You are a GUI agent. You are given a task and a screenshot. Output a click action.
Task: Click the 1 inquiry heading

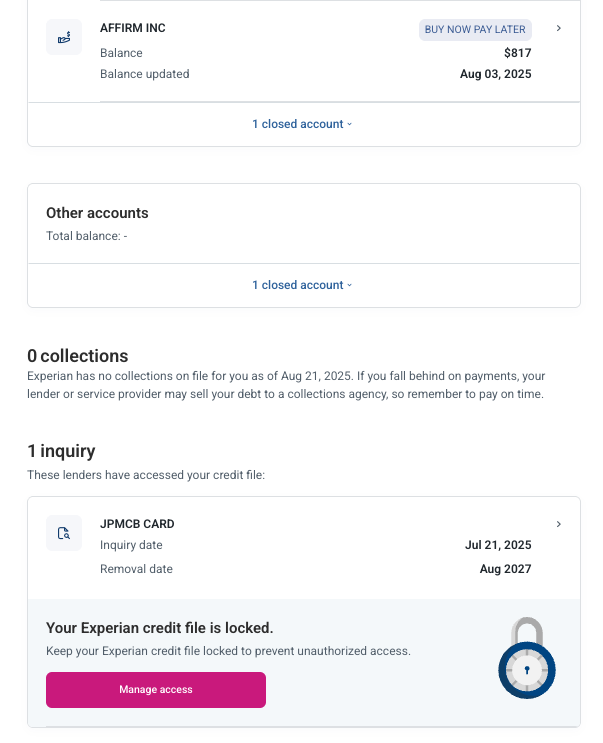tap(61, 451)
